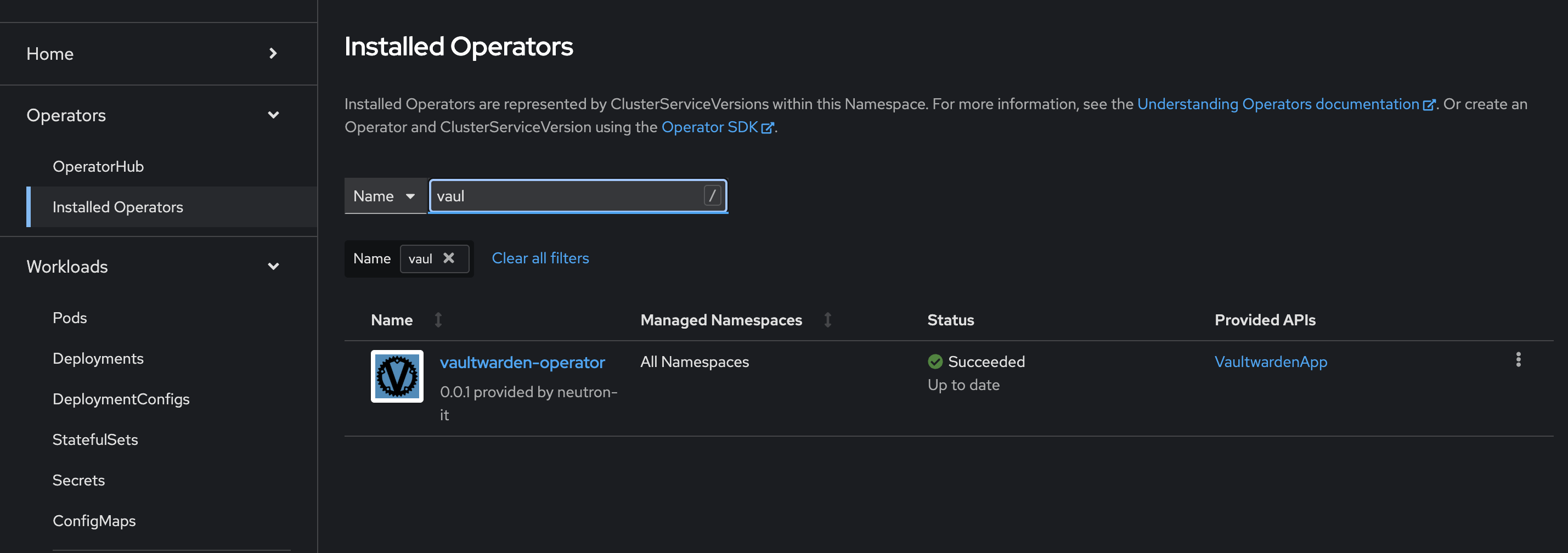Screen dimensions: 1568x553
Task: Open the Name filter type dropdown
Action: pyautogui.click(x=385, y=196)
